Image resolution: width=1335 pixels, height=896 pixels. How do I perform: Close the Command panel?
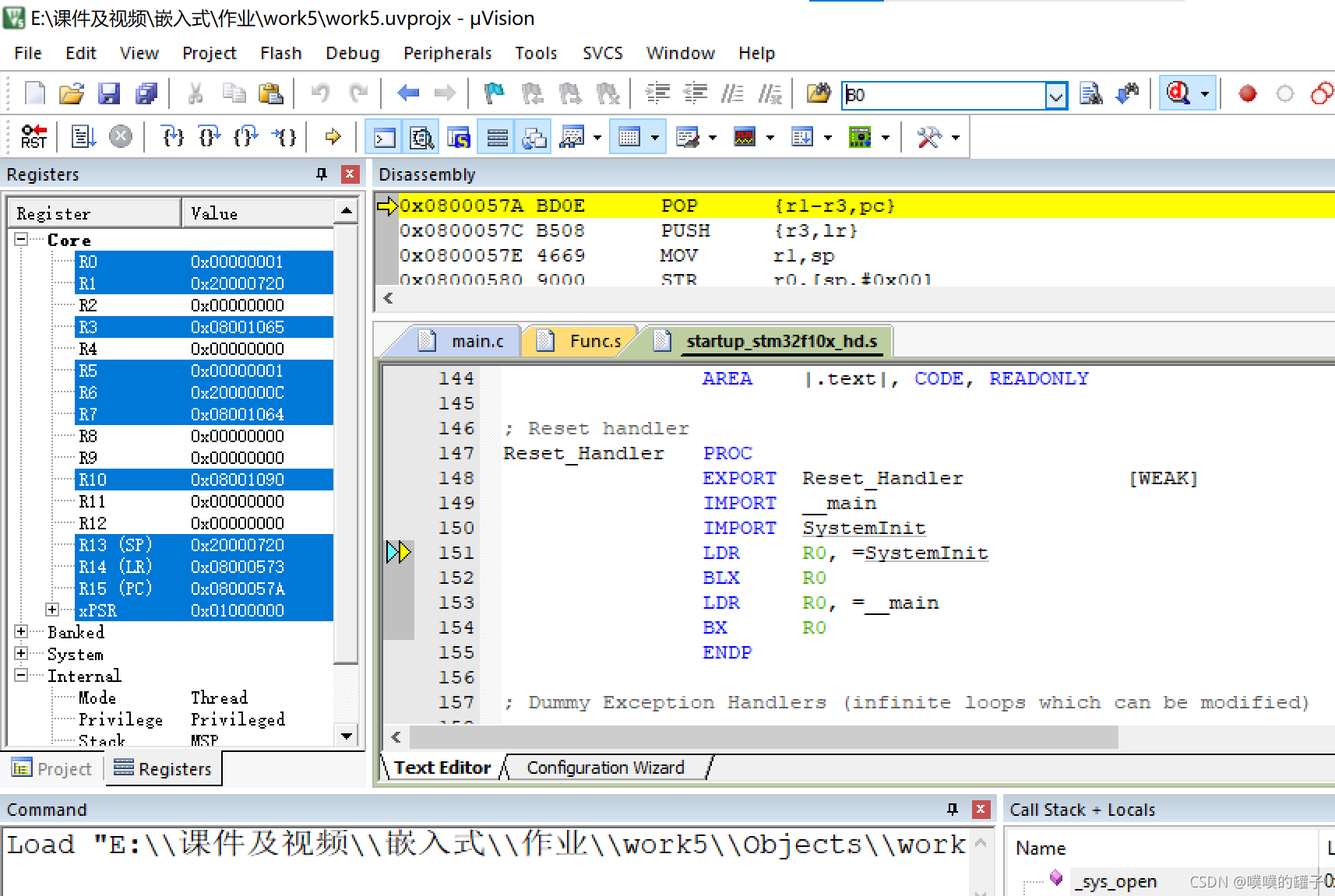click(981, 810)
